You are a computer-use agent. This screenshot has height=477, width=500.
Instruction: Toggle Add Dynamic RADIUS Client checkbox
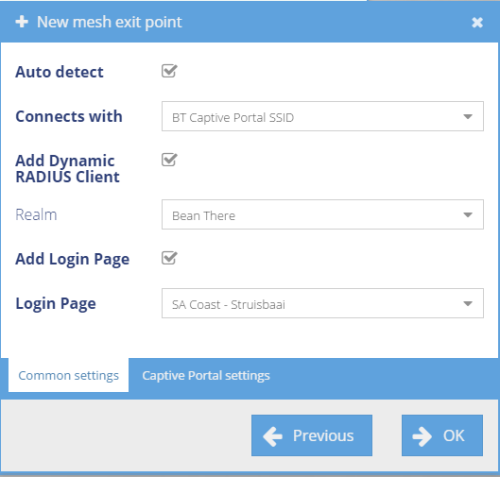[x=169, y=160]
